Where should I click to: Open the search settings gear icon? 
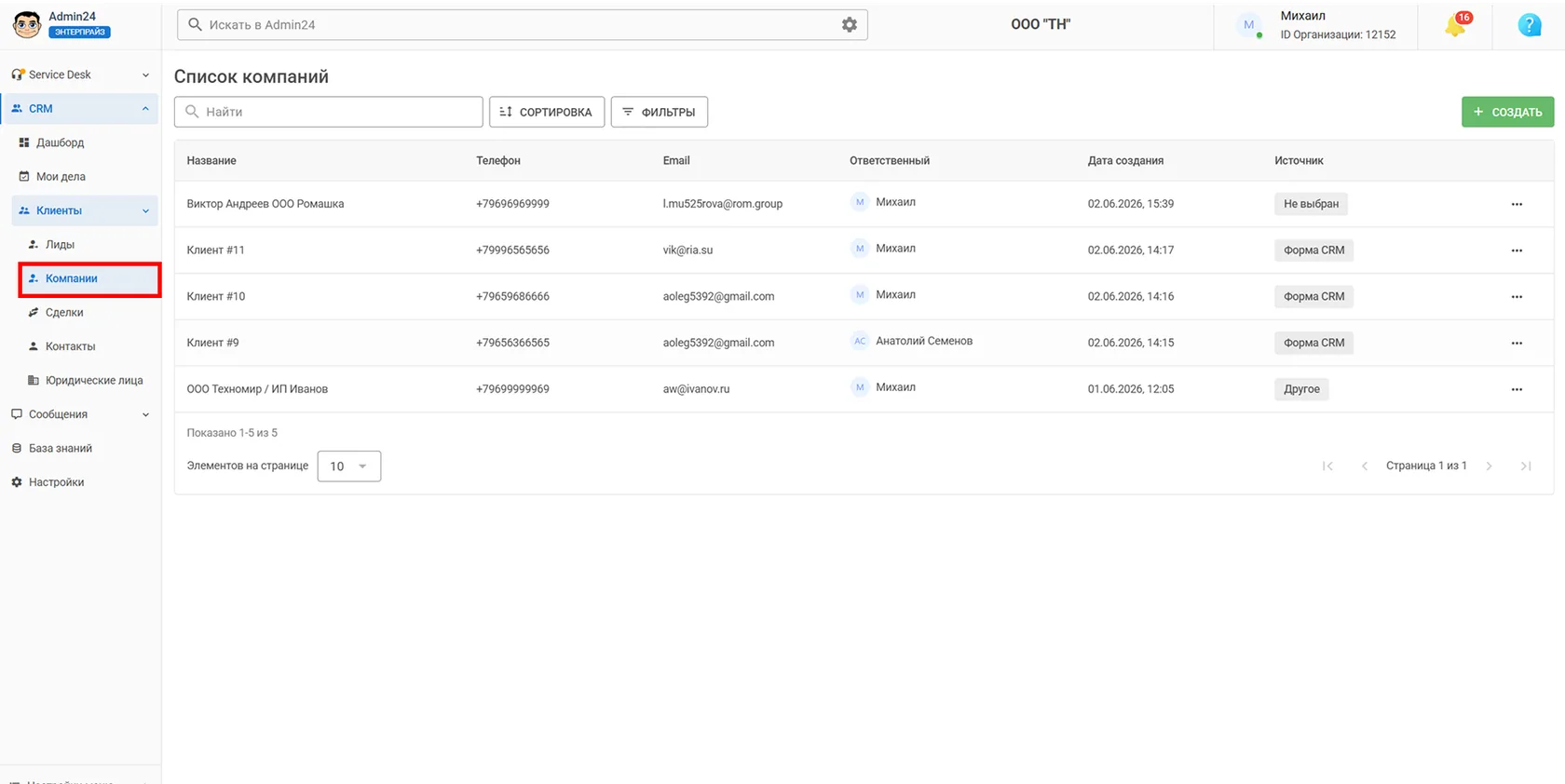[x=850, y=25]
